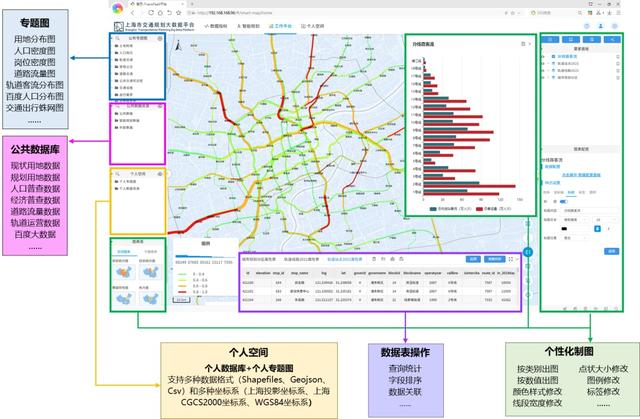
Task: Click the search icon in the left 个人空间 panel
Action: [118, 173]
